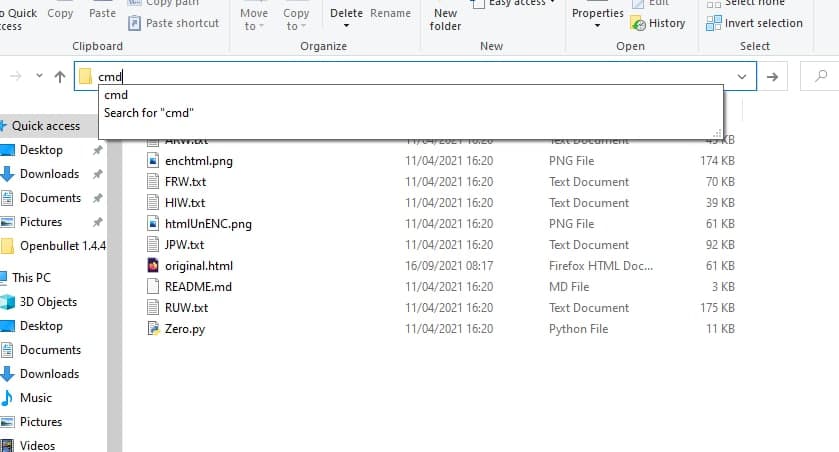839x452 pixels.
Task: Open the History icon in the ribbon
Action: (x=637, y=23)
